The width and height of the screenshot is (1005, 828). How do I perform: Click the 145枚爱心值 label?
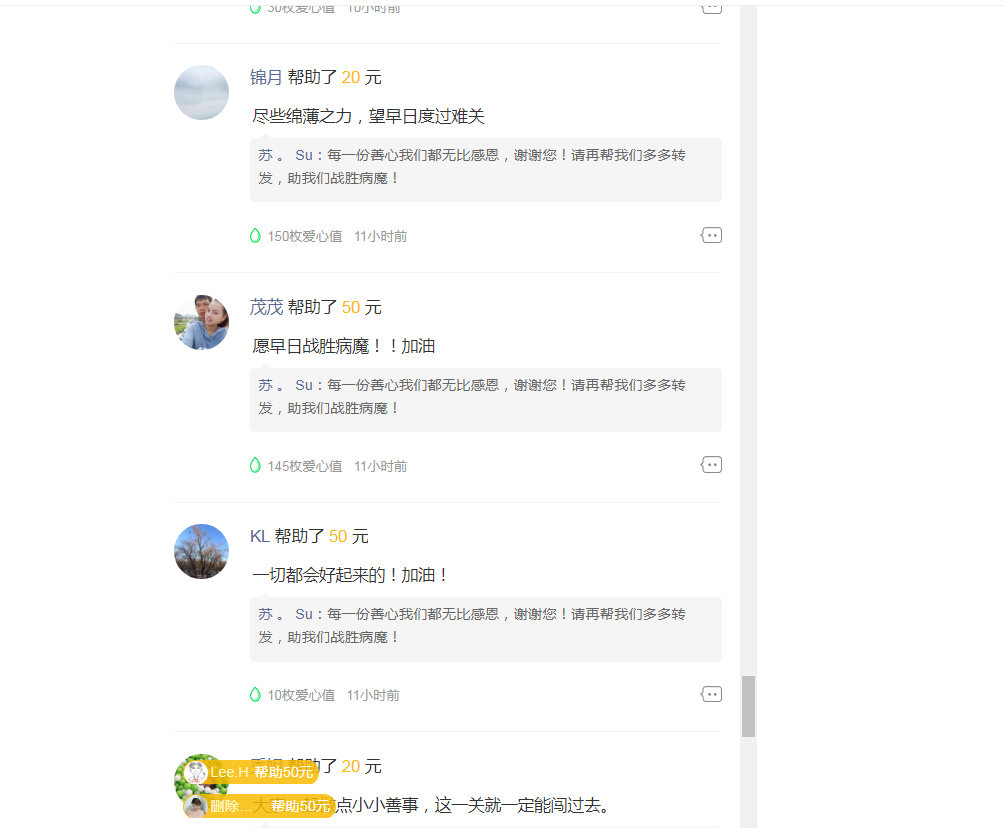pyautogui.click(x=304, y=466)
